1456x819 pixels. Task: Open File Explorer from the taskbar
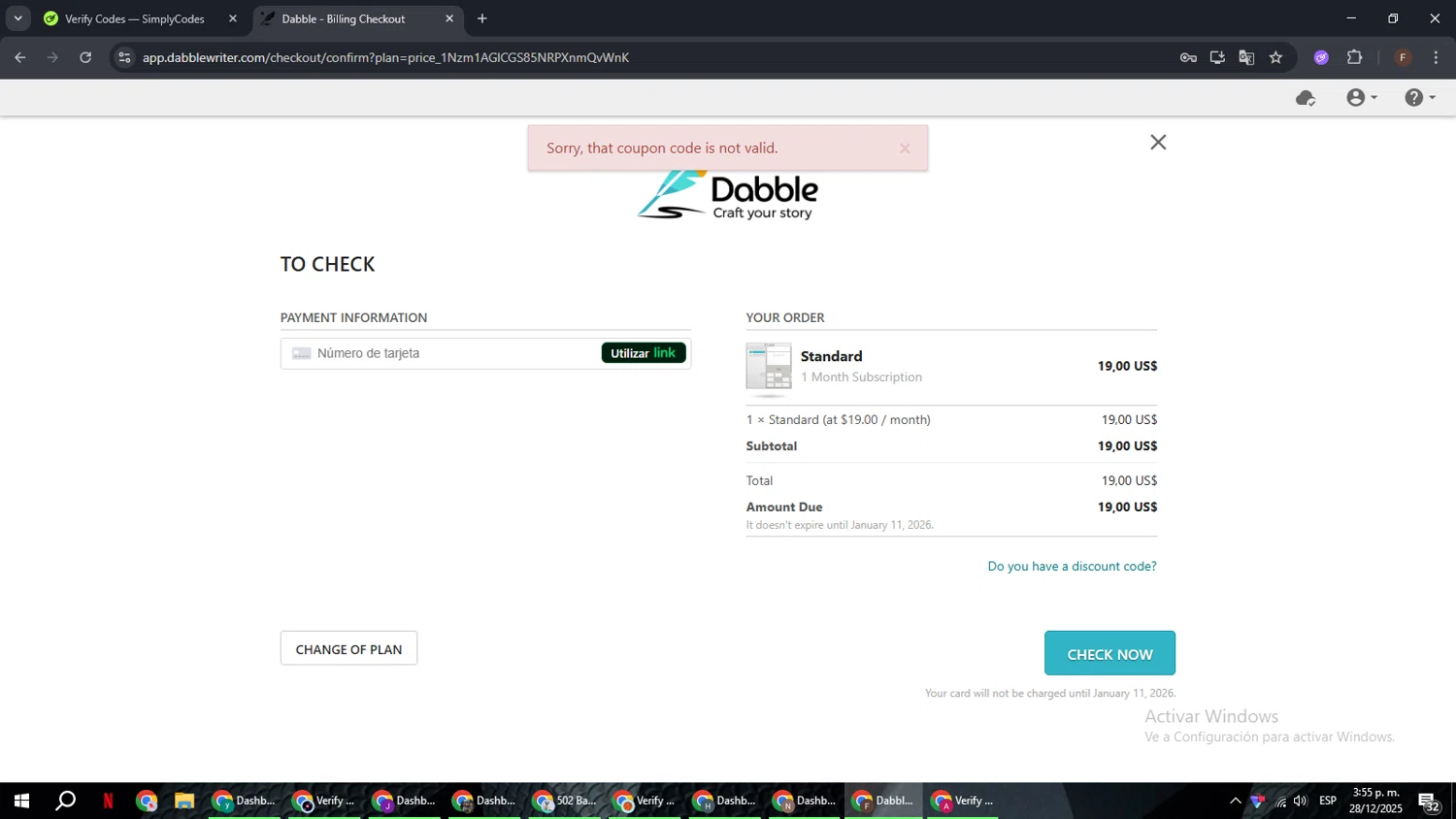[184, 801]
